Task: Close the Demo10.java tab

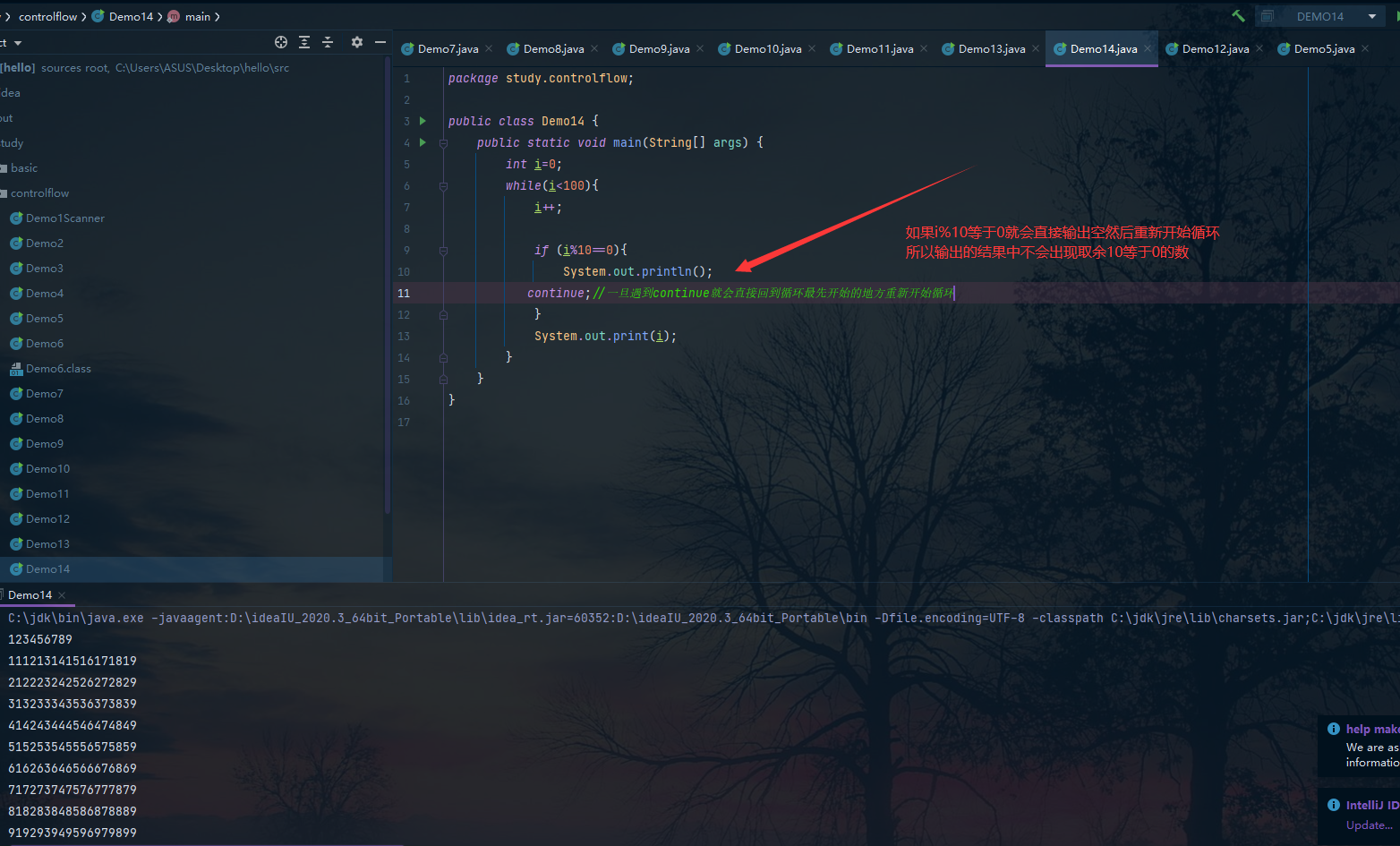Action: point(812,48)
